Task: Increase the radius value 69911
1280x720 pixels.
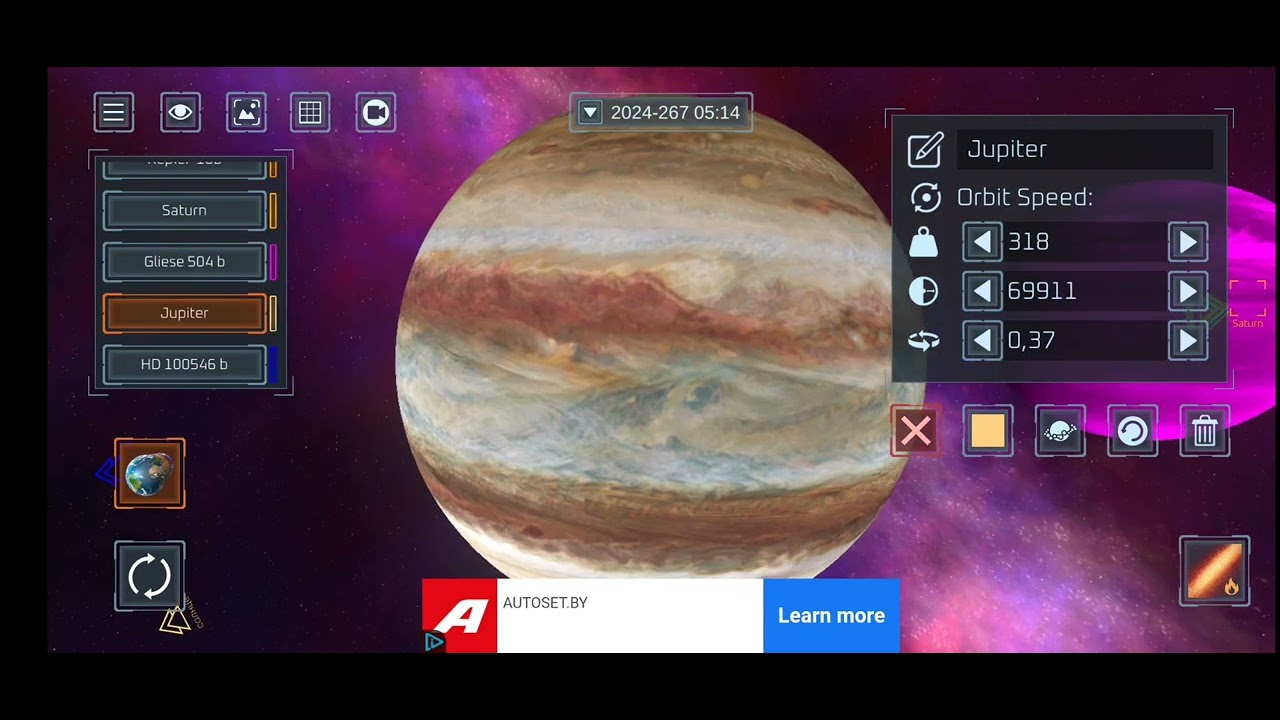Action: tap(1188, 291)
